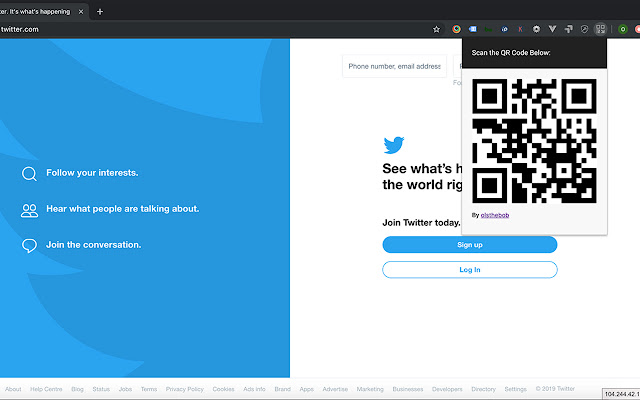Click 'Hear what people are talking about.' text
This screenshot has height=400, width=640.
(x=122, y=209)
